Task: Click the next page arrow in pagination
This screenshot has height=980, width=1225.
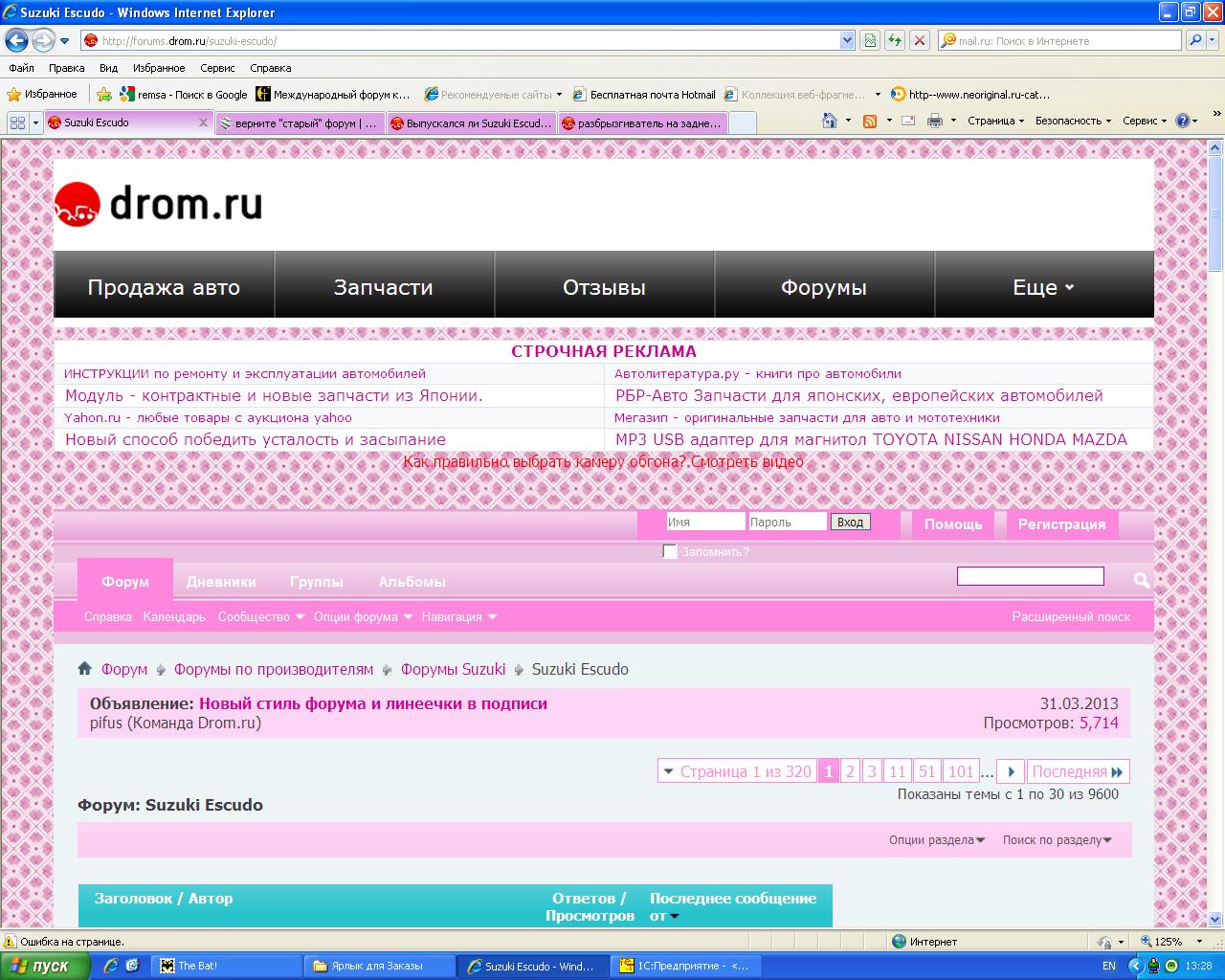Action: click(x=1011, y=771)
